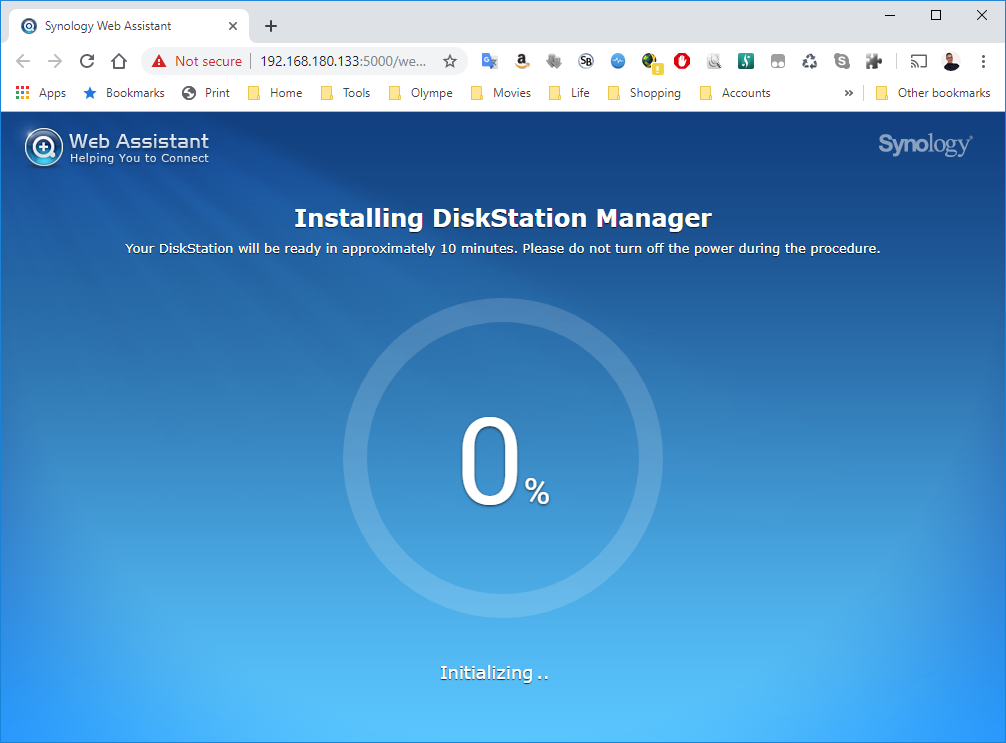Viewport: 1006px width, 743px height.
Task: Open the Movies bookmarks folder
Action: tap(501, 93)
